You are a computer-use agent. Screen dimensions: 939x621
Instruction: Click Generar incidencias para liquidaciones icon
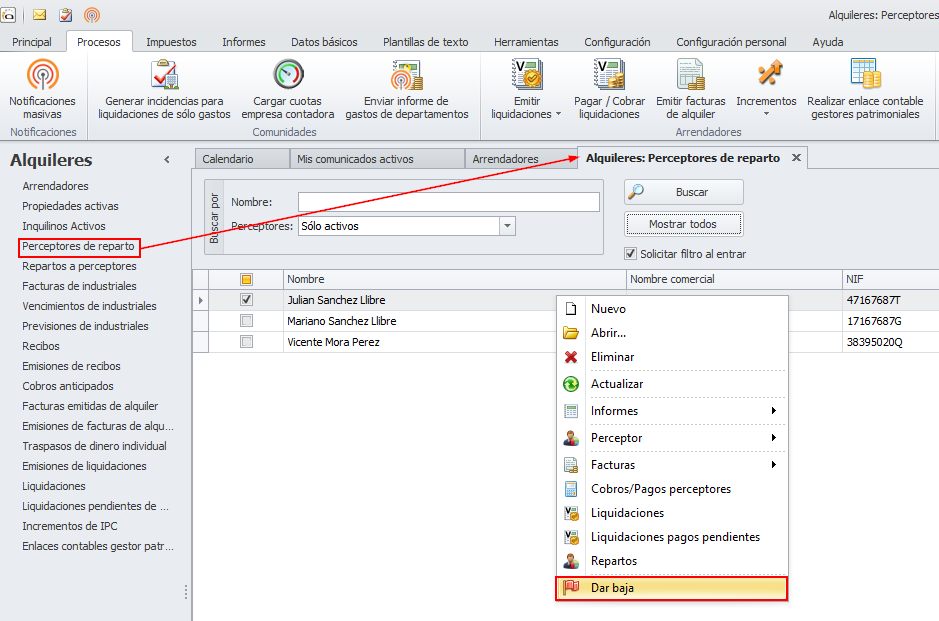click(x=164, y=76)
